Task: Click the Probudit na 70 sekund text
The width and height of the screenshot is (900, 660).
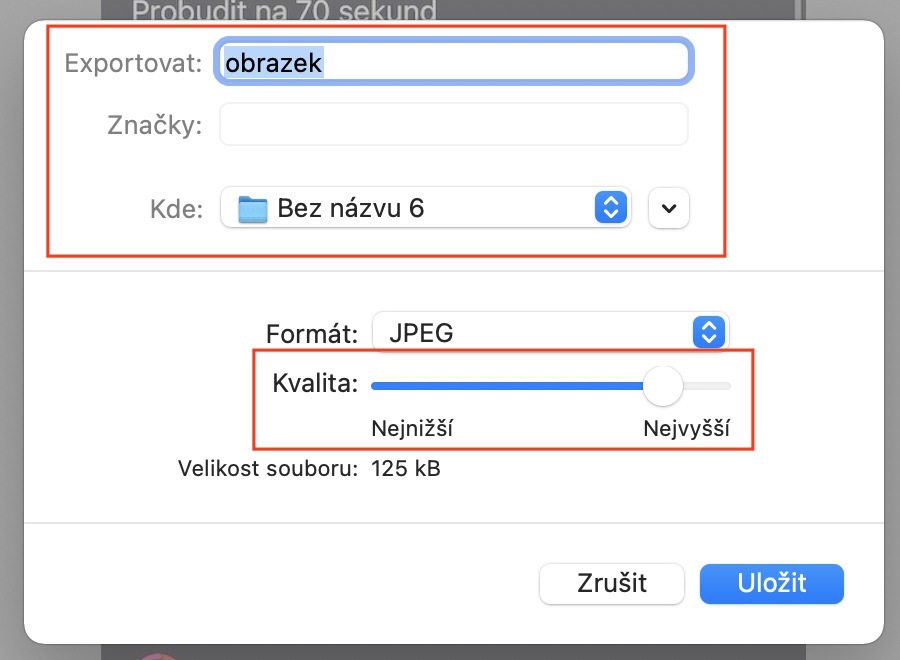Action: (285, 13)
